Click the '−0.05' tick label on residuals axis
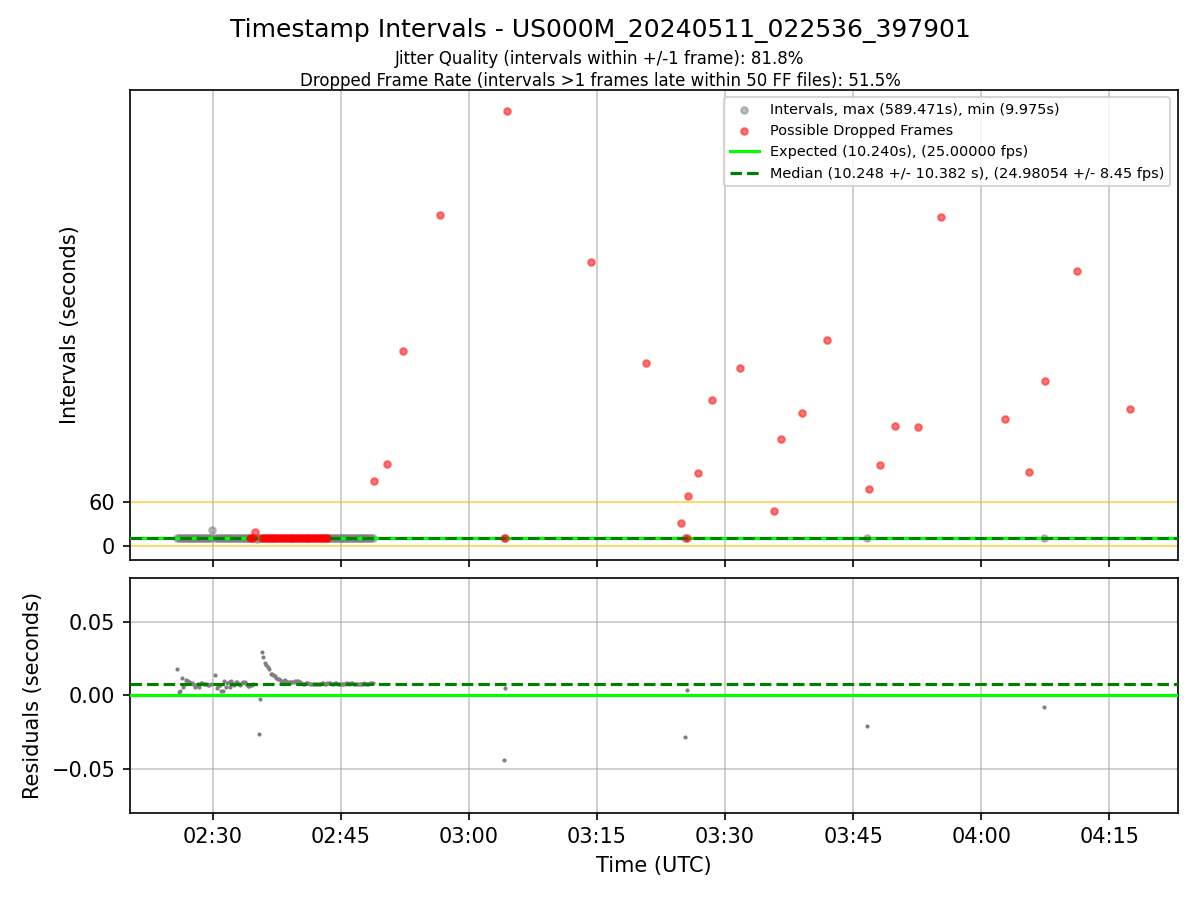 pyautogui.click(x=82, y=769)
